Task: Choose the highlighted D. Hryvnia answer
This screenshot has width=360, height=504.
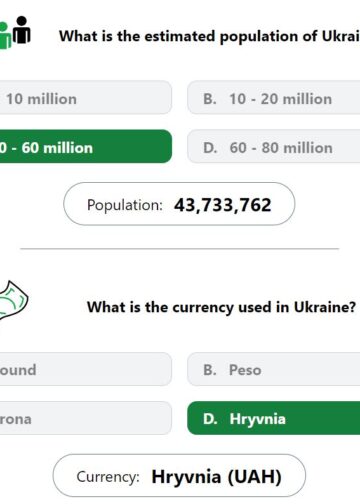Action: tap(274, 418)
